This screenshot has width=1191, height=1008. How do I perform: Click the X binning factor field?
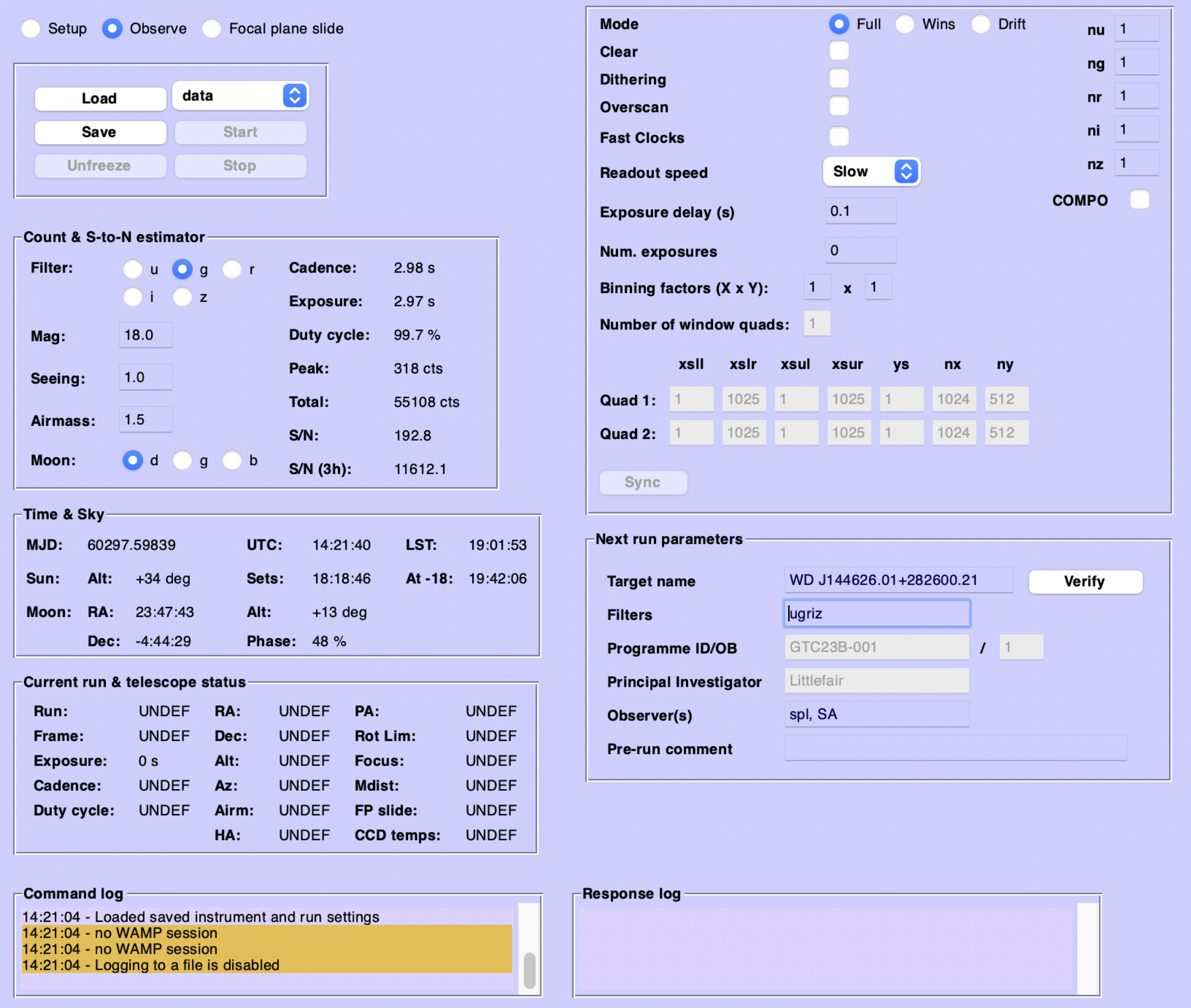(817, 287)
